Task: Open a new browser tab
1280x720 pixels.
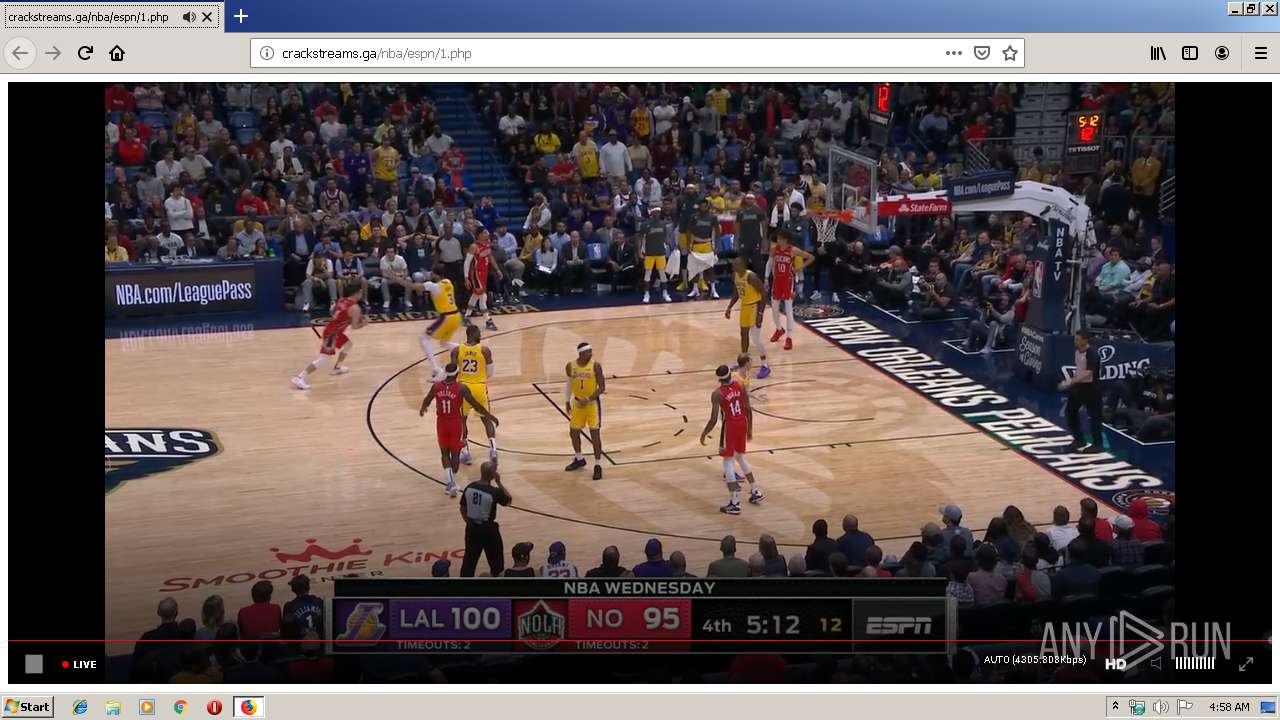Action: pos(241,16)
